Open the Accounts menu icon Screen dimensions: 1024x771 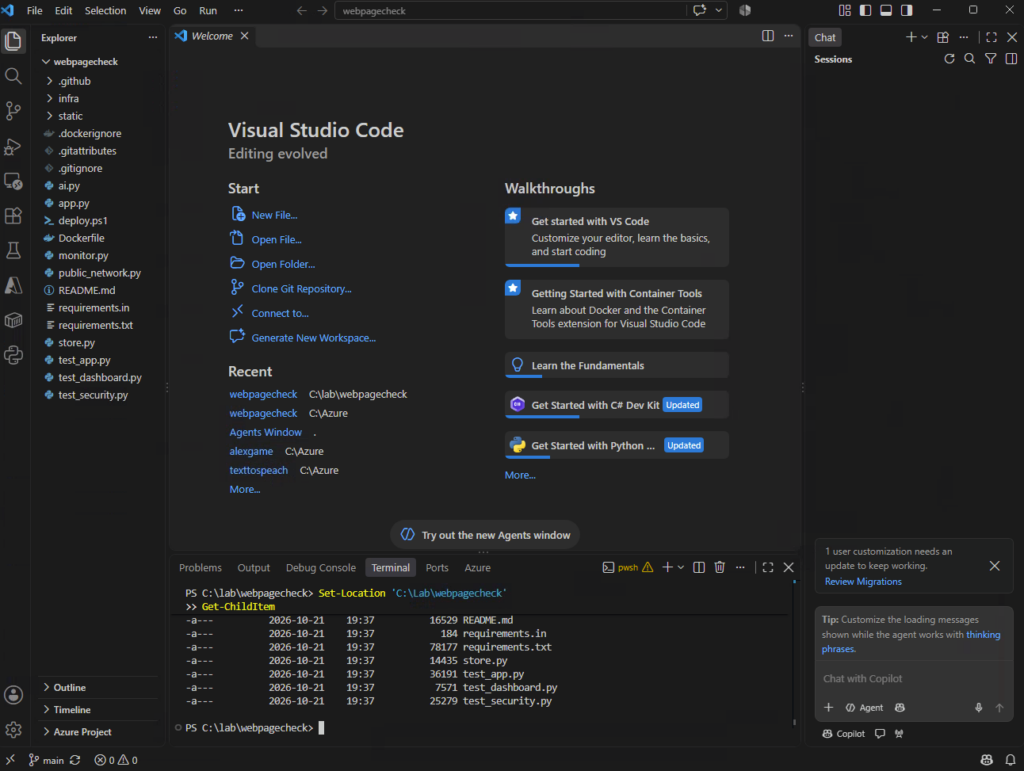click(13, 695)
